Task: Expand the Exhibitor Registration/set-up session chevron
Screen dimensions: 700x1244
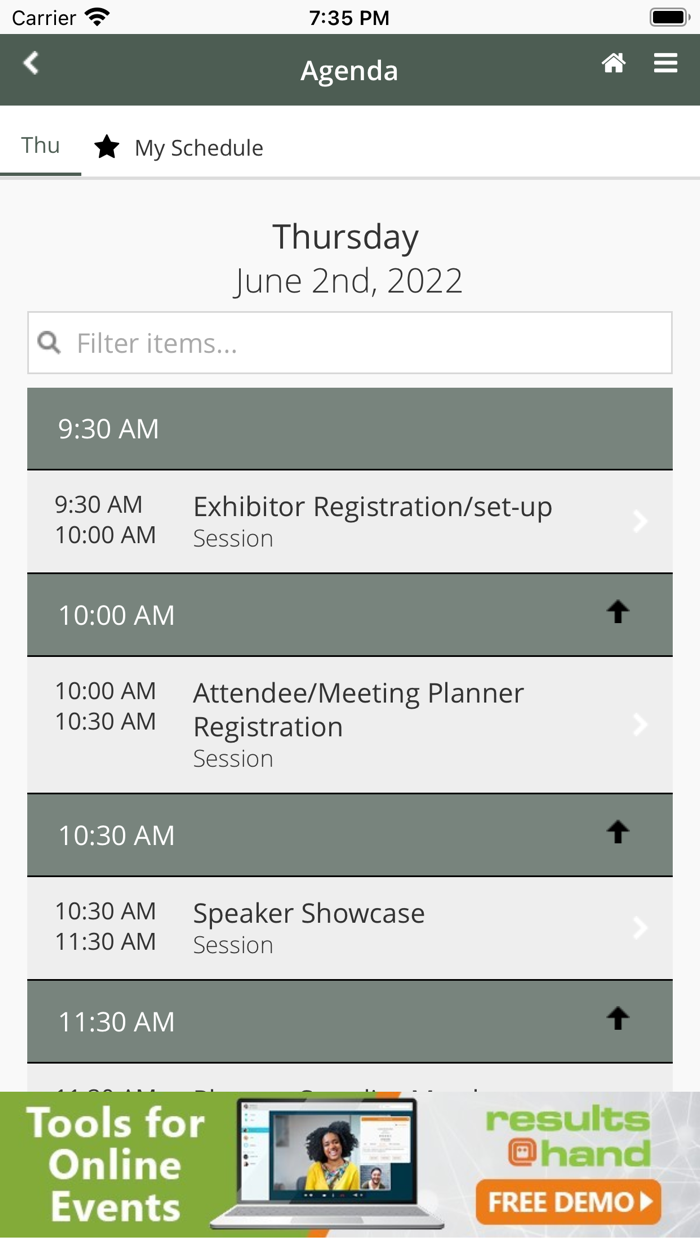Action: [x=640, y=520]
